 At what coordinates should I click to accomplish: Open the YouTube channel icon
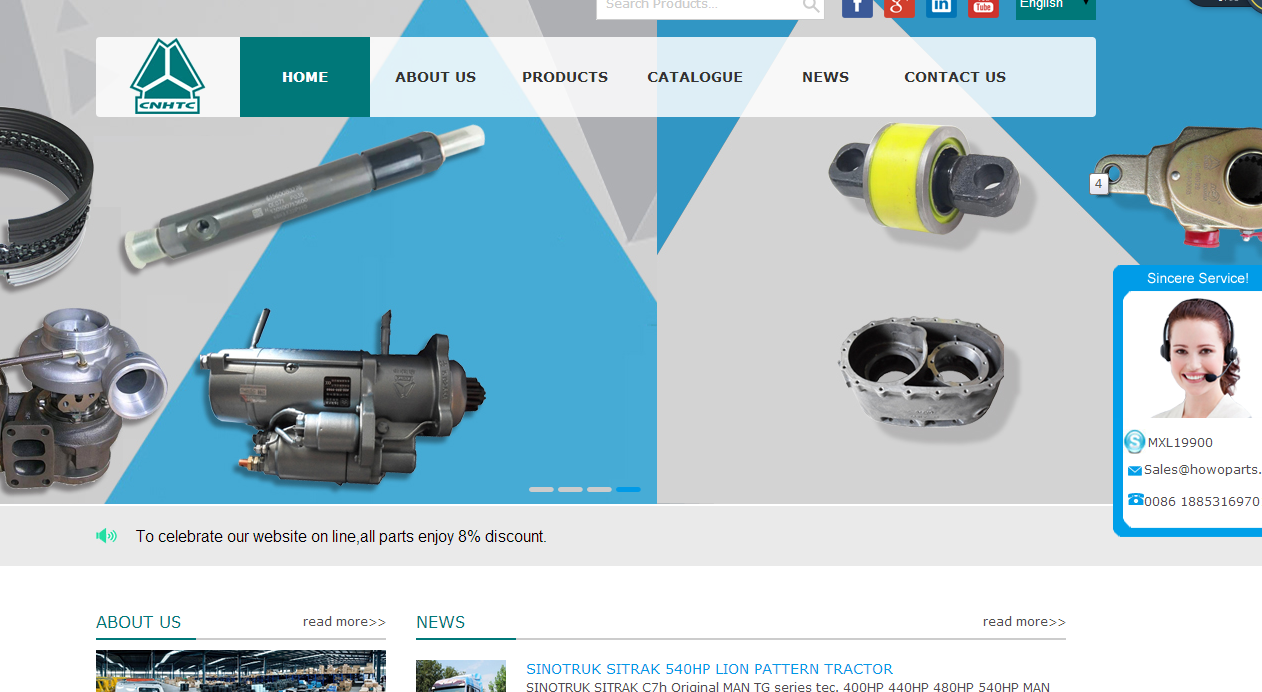point(983,7)
